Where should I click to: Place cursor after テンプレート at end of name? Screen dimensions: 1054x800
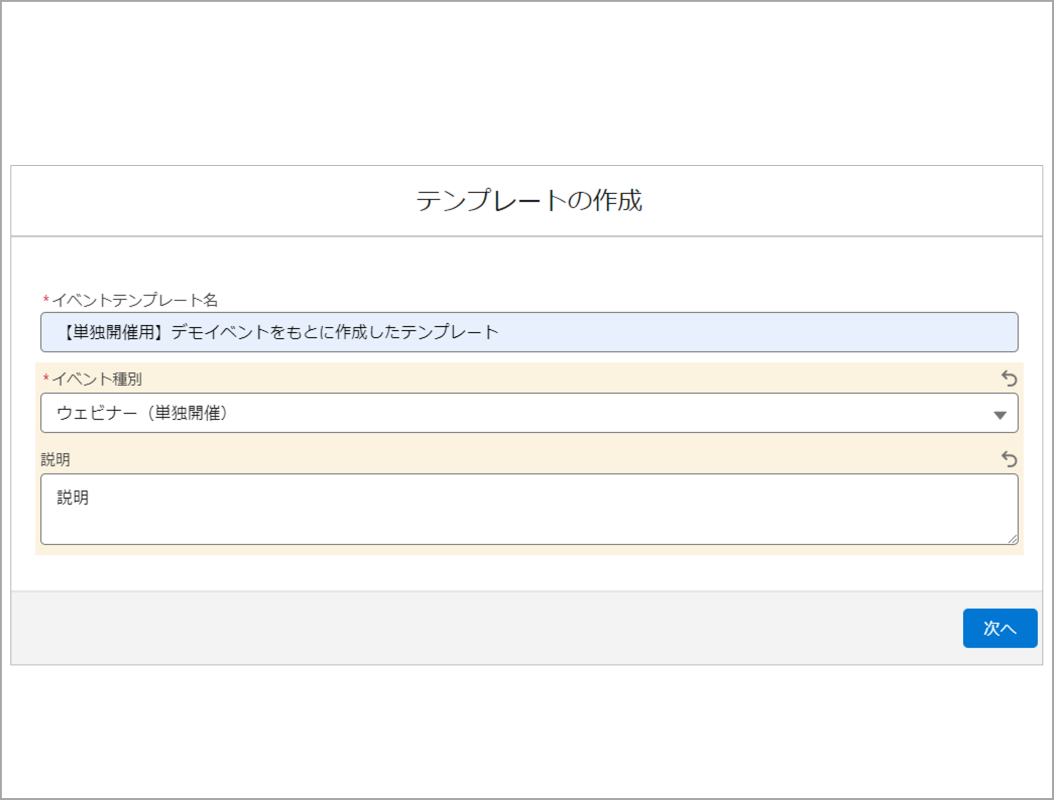[x=500, y=332]
